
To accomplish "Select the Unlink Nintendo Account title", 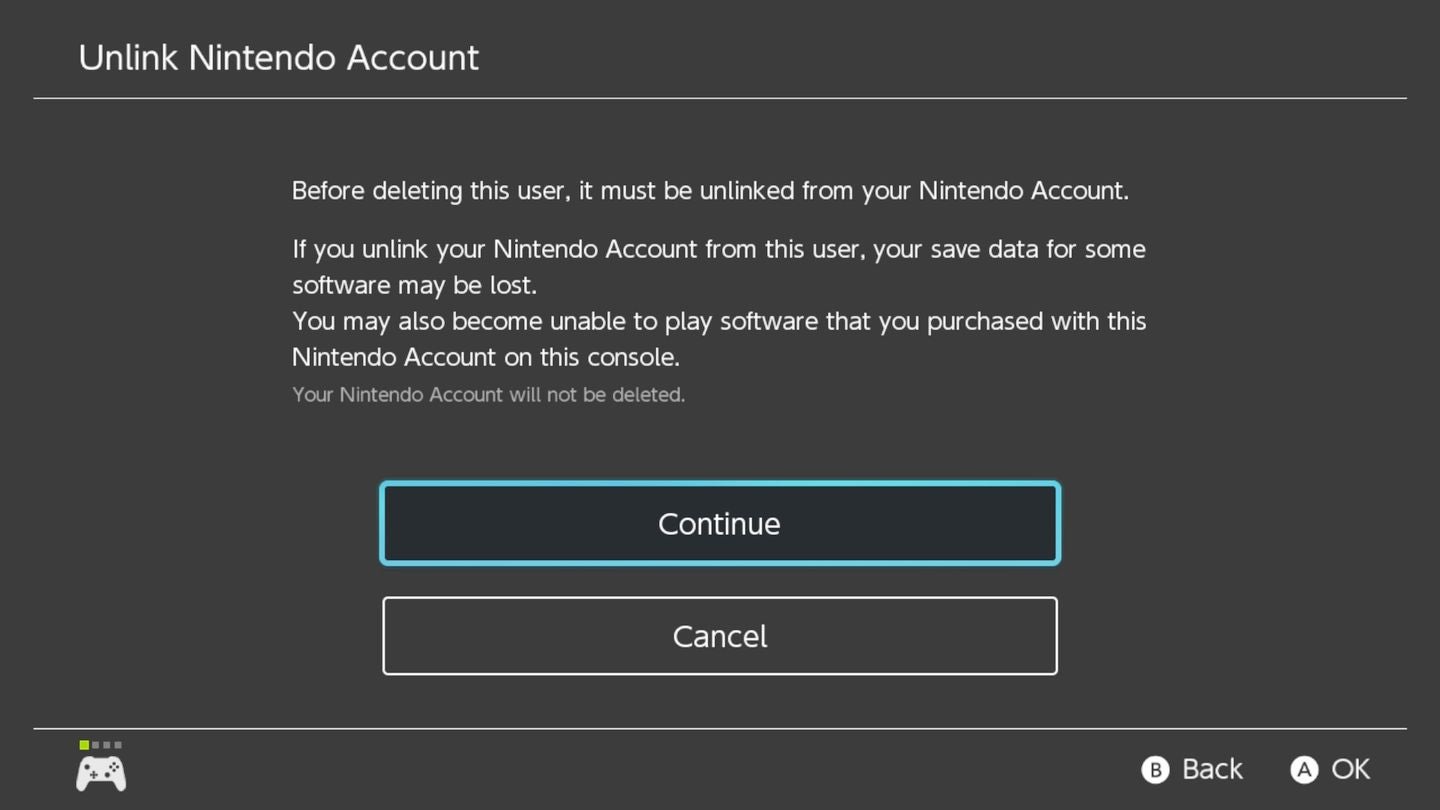I will coord(278,57).
